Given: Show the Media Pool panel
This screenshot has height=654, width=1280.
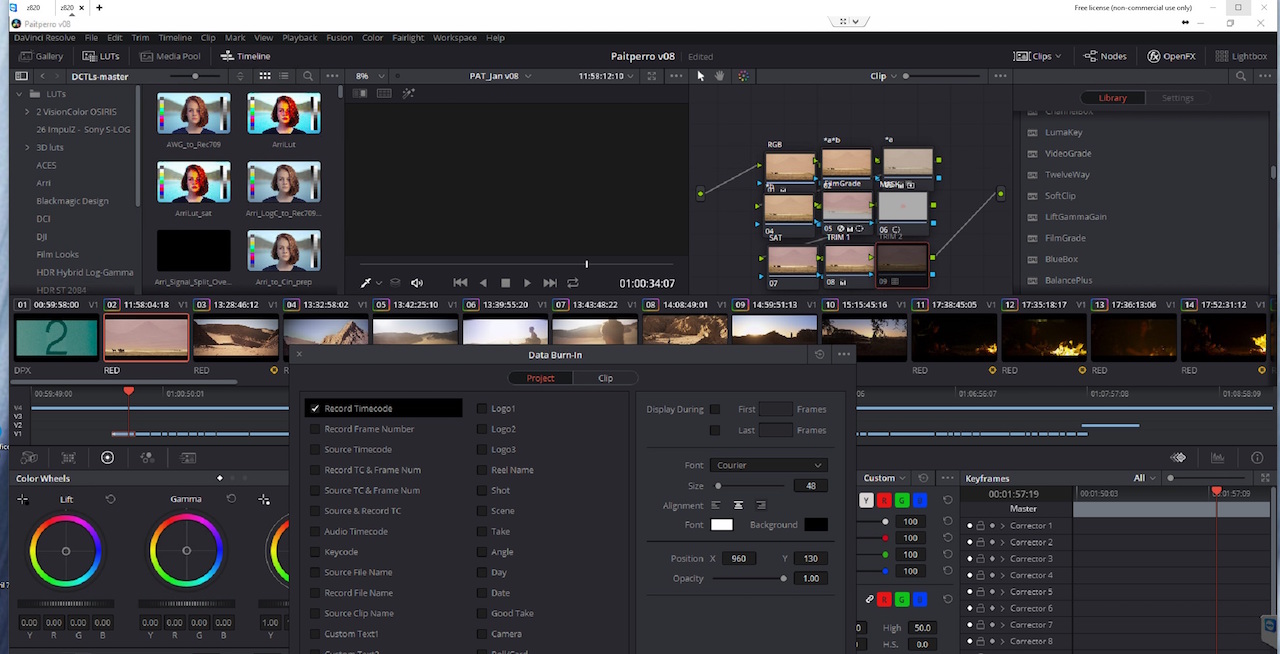Looking at the screenshot, I should pyautogui.click(x=170, y=56).
